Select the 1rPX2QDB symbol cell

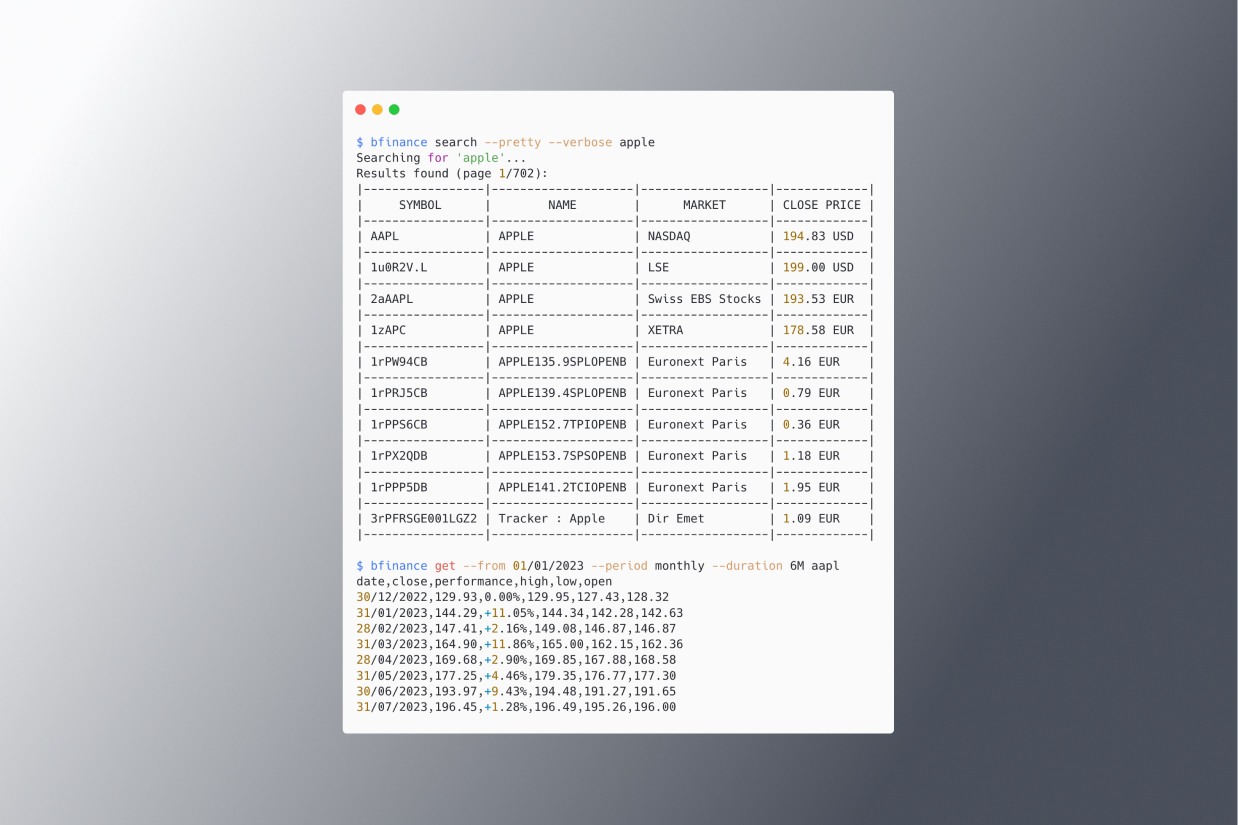point(399,456)
